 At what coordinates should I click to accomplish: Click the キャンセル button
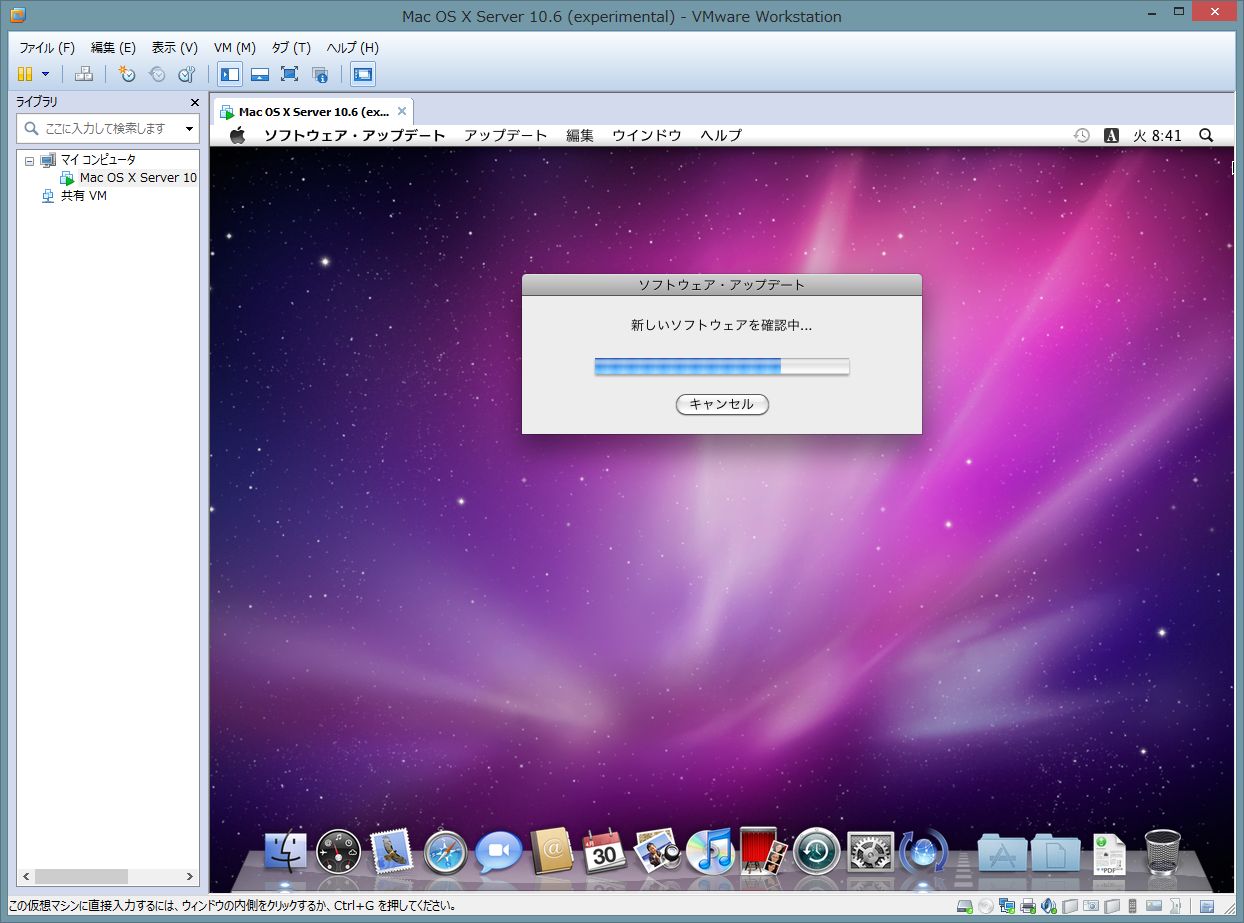coord(722,404)
